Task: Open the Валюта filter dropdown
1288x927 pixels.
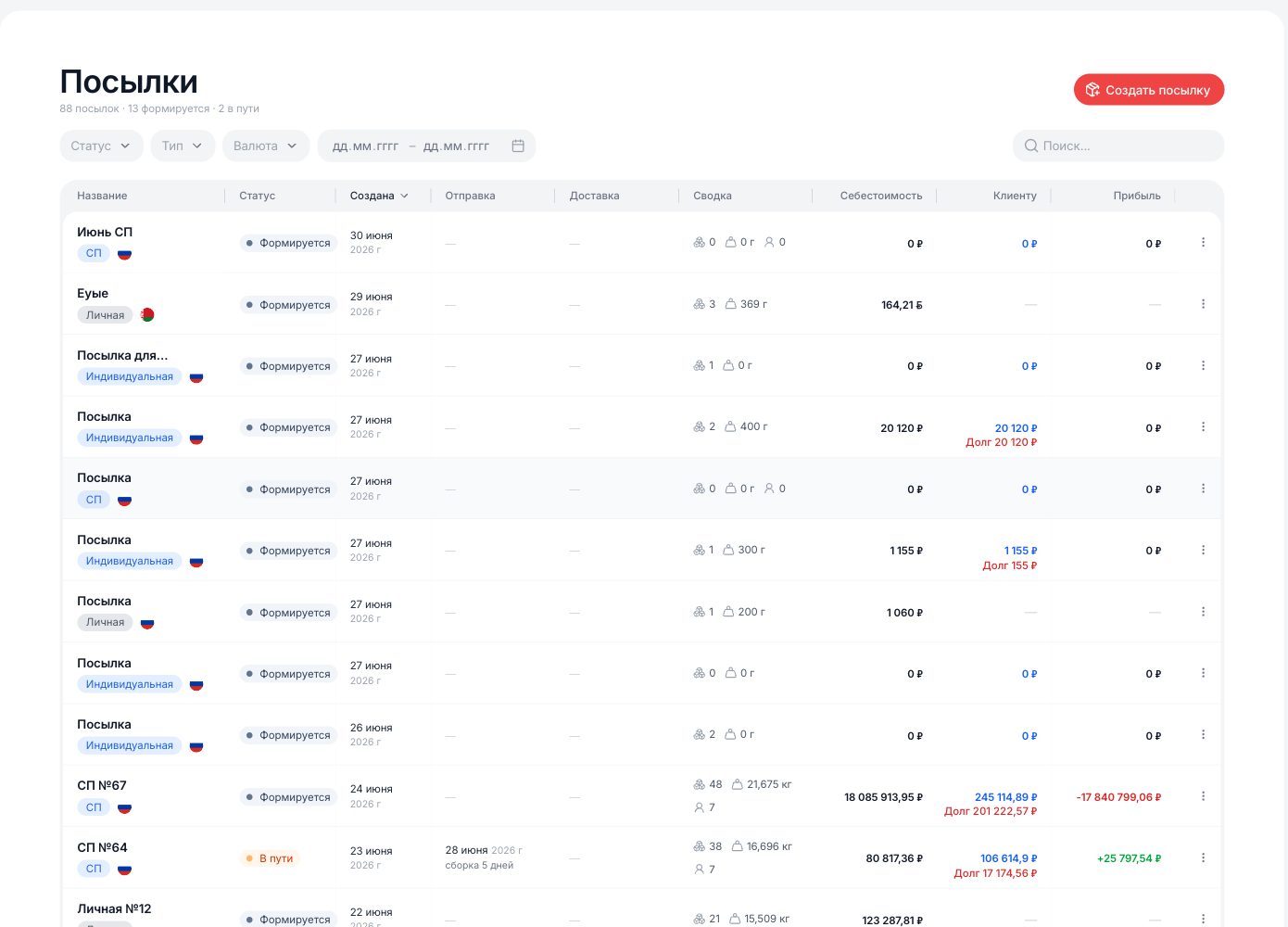Action: click(265, 146)
